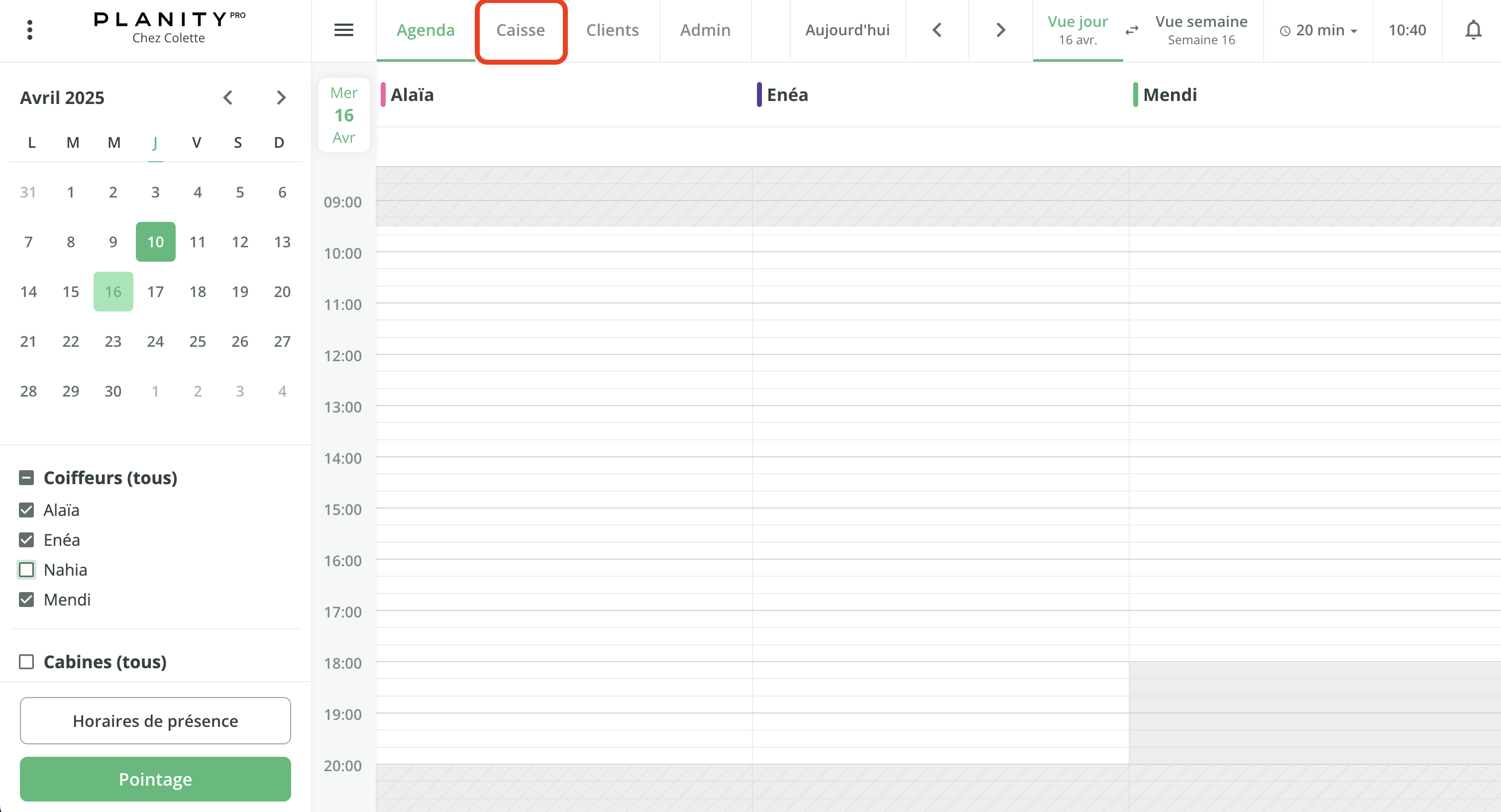Open the 20 min interval dropdown
This screenshot has width=1501, height=812.
(x=1318, y=30)
